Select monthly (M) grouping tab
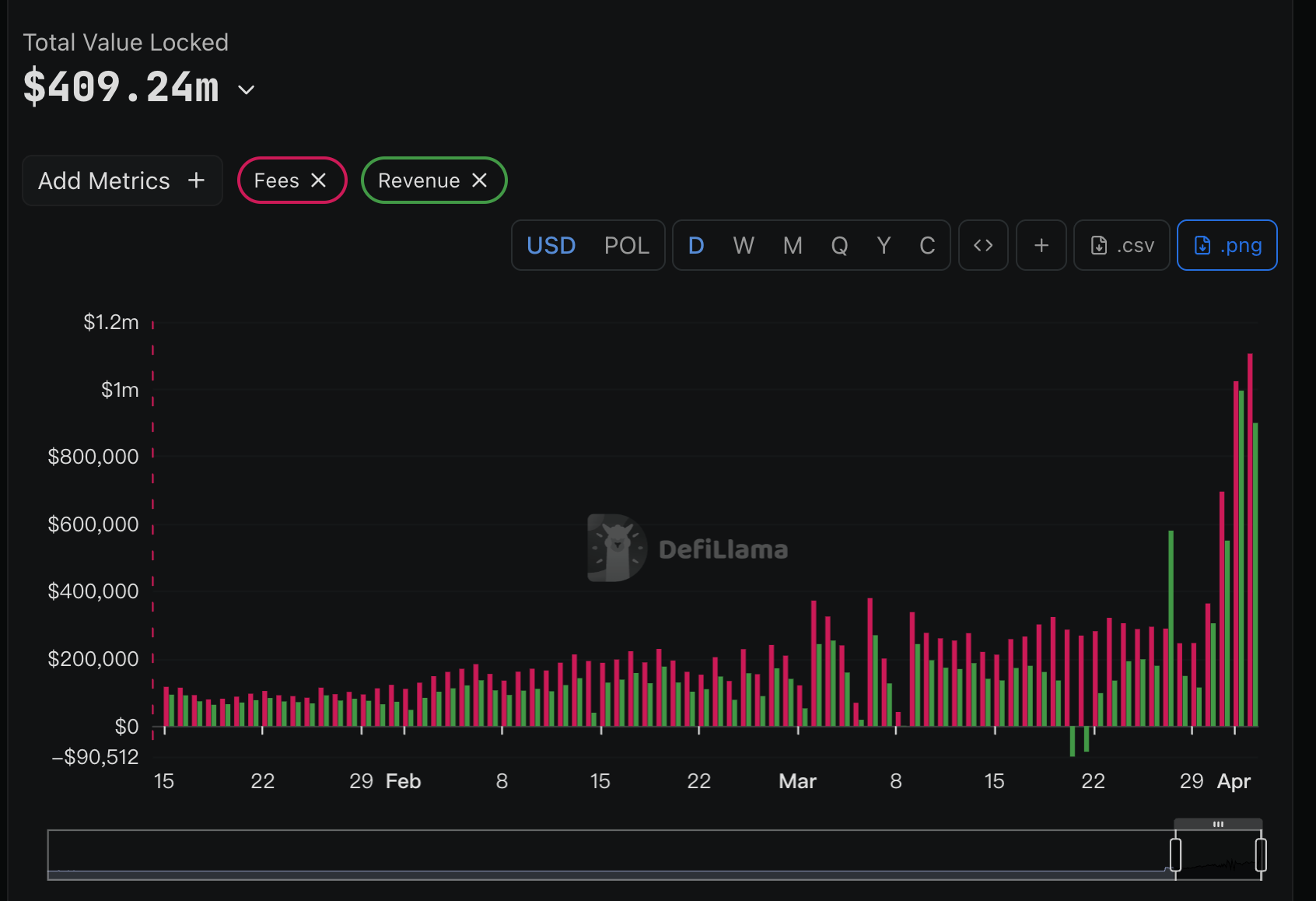The width and height of the screenshot is (1316, 901). pos(793,246)
